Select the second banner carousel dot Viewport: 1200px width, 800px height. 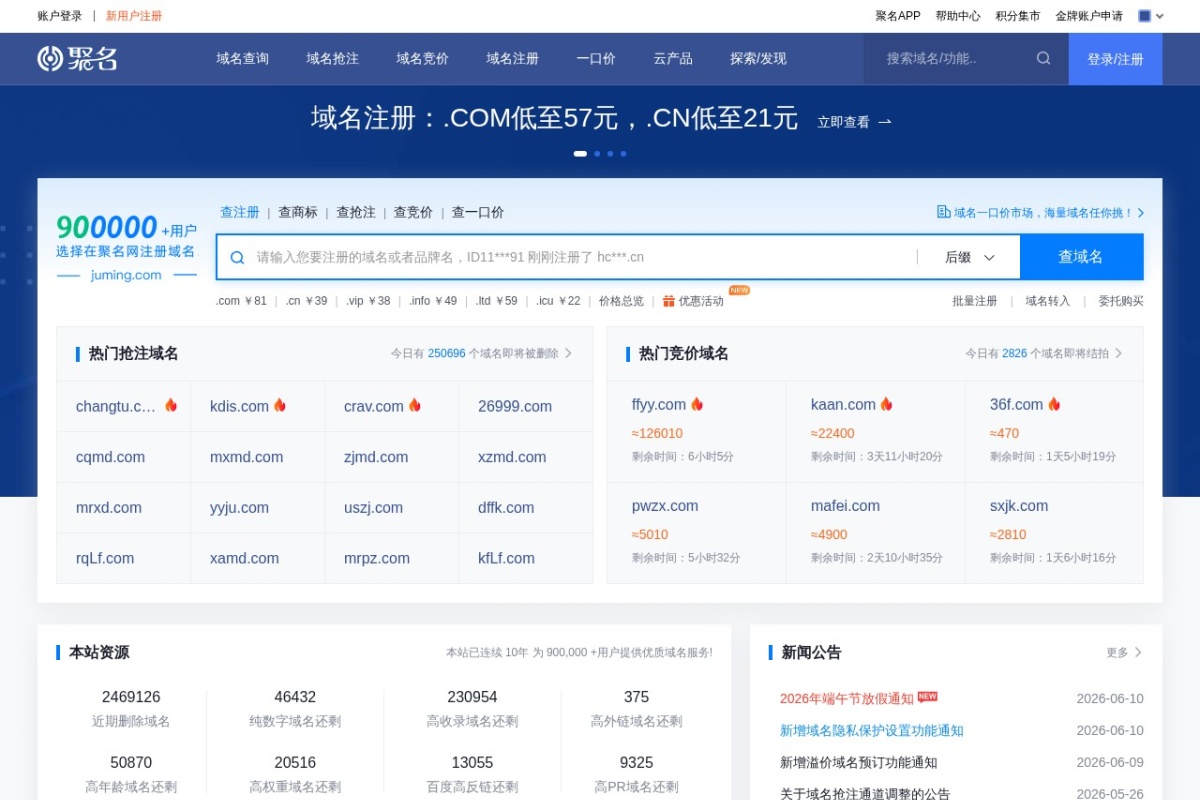point(597,154)
